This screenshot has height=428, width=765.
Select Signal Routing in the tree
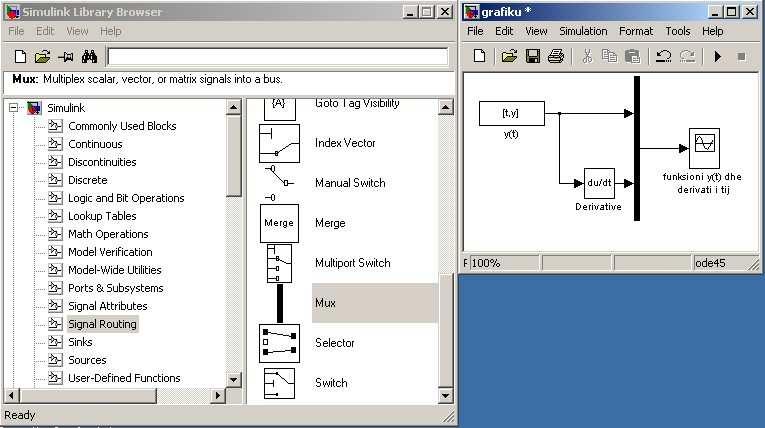[102, 324]
